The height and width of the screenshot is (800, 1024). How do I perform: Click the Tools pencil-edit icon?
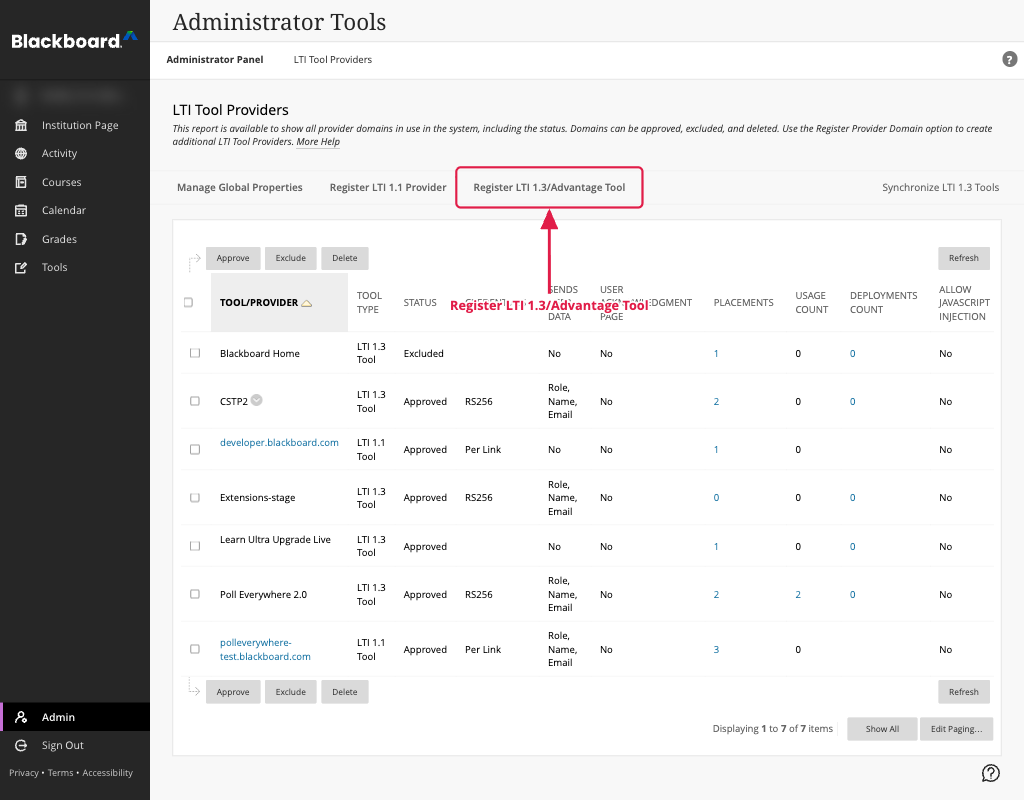21,267
